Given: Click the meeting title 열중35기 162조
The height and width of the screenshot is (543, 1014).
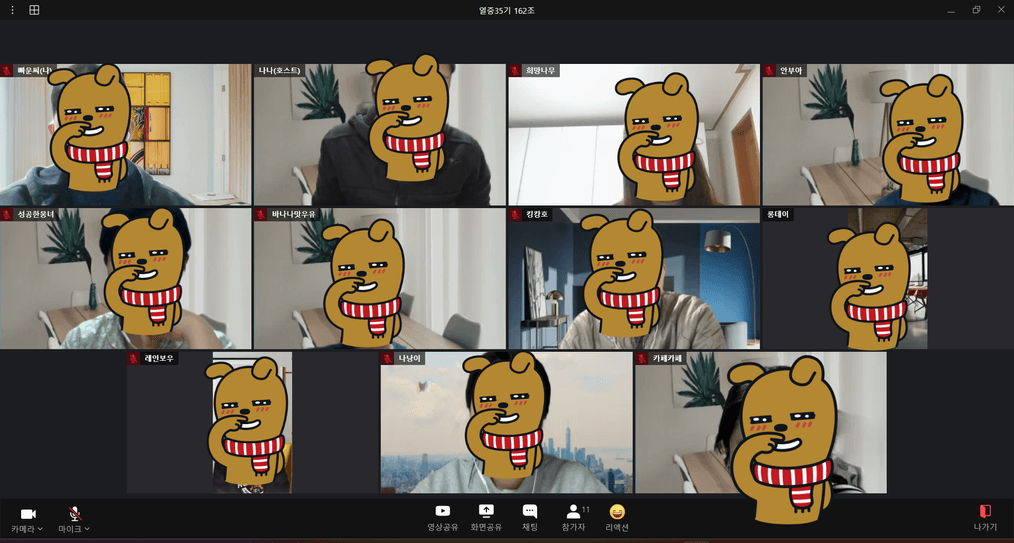Looking at the screenshot, I should pyautogui.click(x=506, y=10).
